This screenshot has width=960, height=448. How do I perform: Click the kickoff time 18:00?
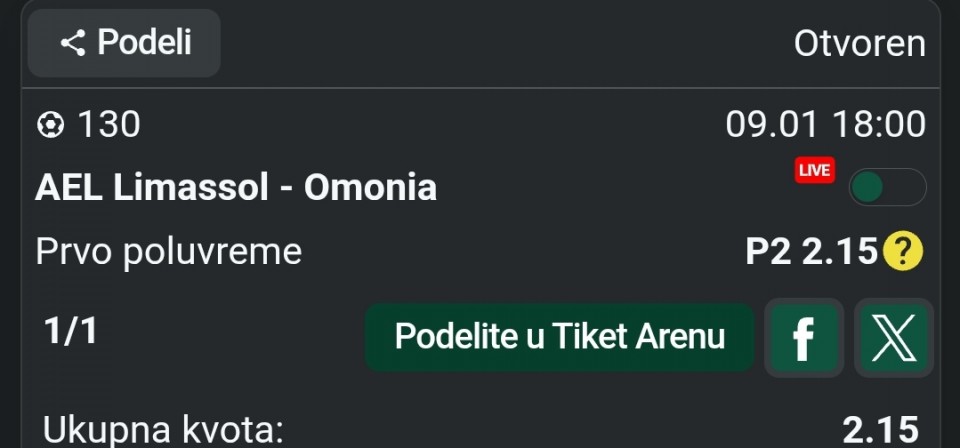tap(879, 125)
